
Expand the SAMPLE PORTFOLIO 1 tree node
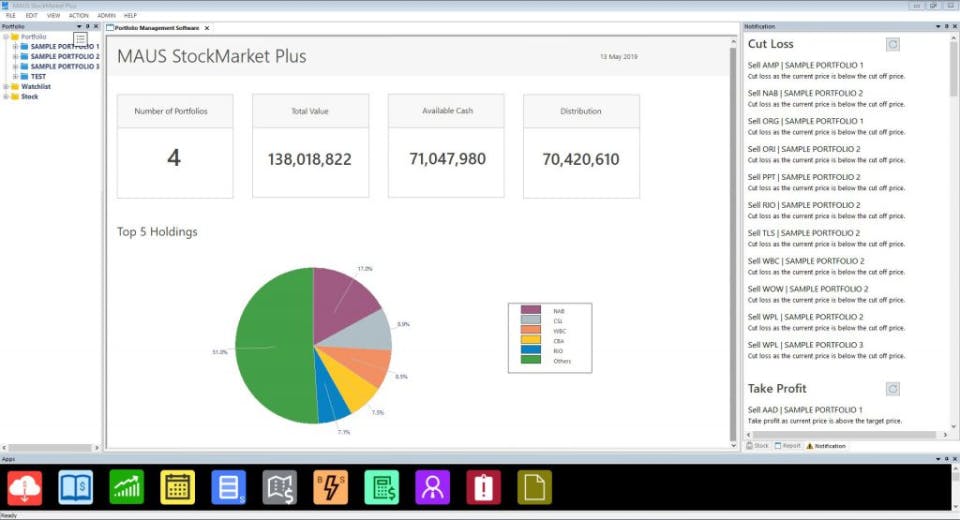(15, 47)
